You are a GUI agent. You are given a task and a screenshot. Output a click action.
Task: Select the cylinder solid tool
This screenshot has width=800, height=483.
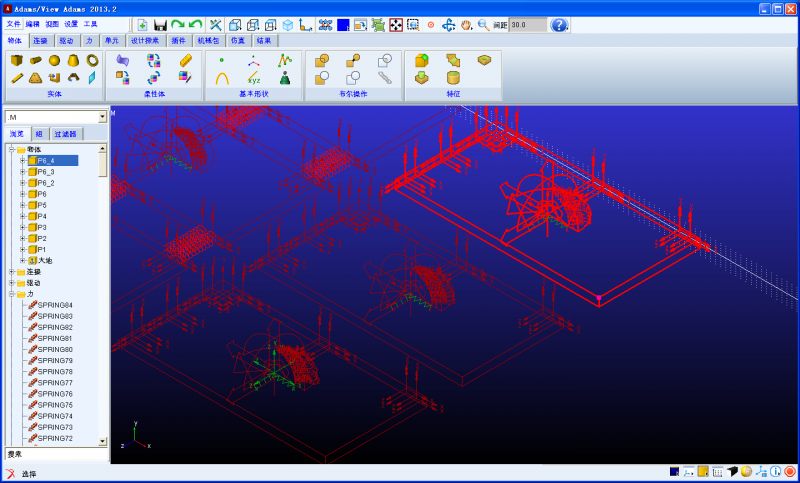35,61
